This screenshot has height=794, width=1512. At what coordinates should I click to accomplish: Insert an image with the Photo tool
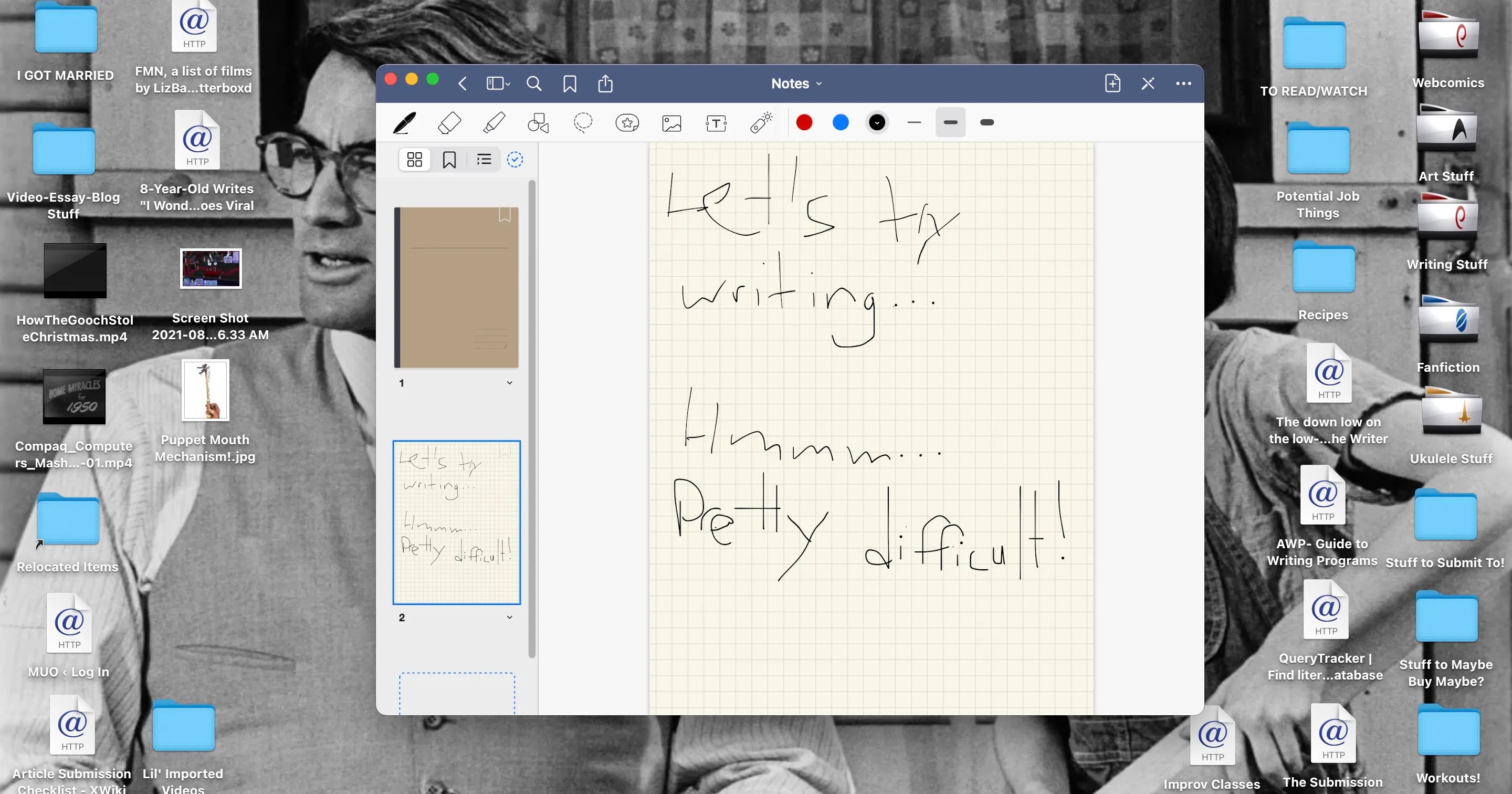tap(672, 123)
